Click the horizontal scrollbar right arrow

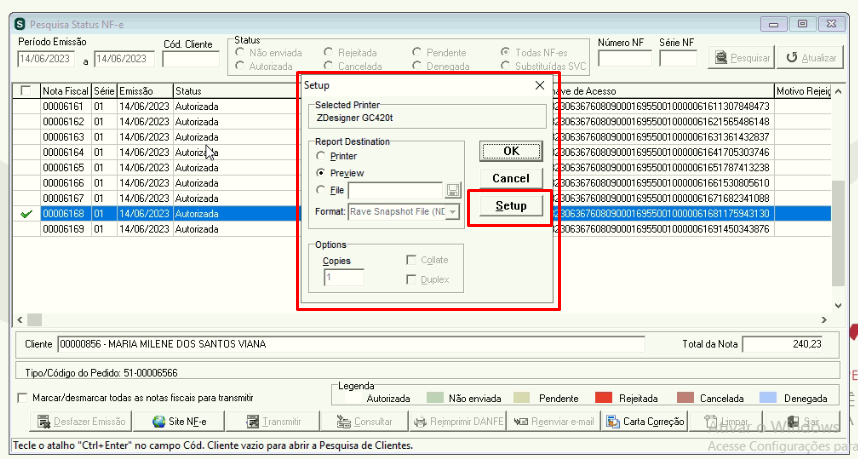point(824,319)
